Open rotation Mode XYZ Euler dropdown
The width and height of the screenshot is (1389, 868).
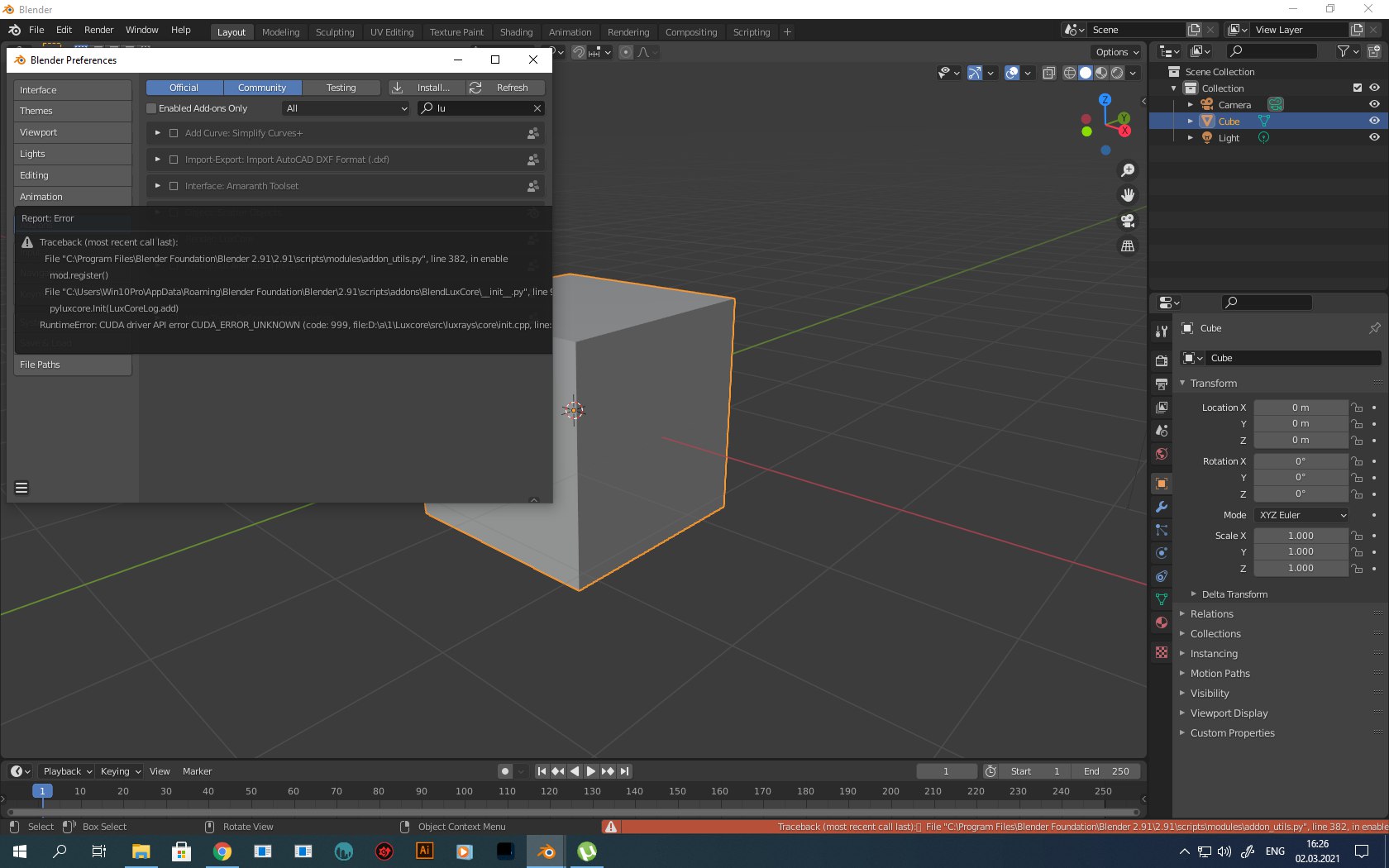[1301, 515]
